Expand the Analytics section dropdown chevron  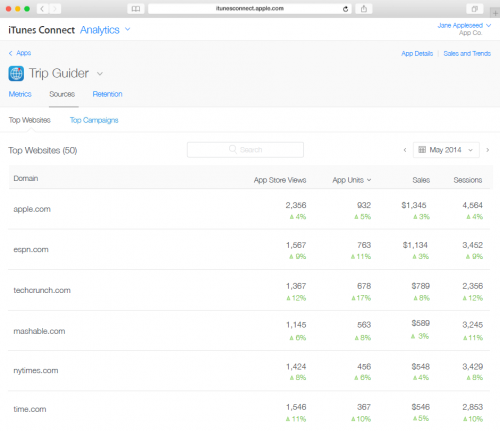(x=128, y=29)
